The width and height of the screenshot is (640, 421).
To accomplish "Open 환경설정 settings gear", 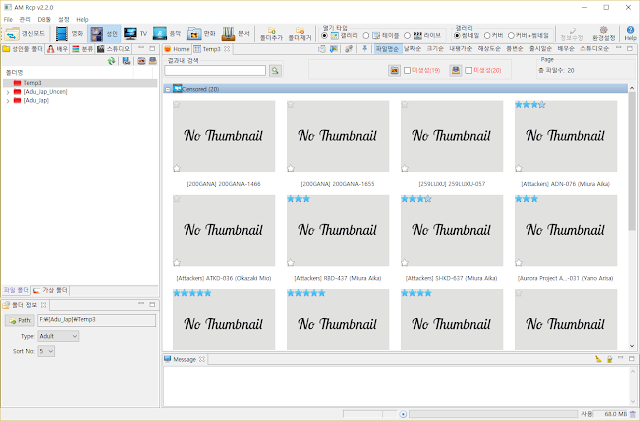I will pyautogui.click(x=603, y=30).
